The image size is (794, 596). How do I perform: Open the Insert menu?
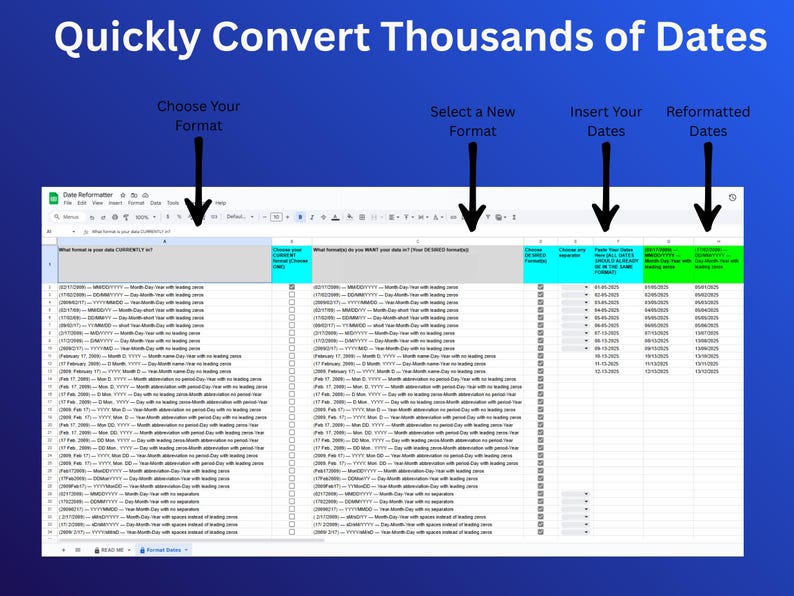pyautogui.click(x=115, y=203)
